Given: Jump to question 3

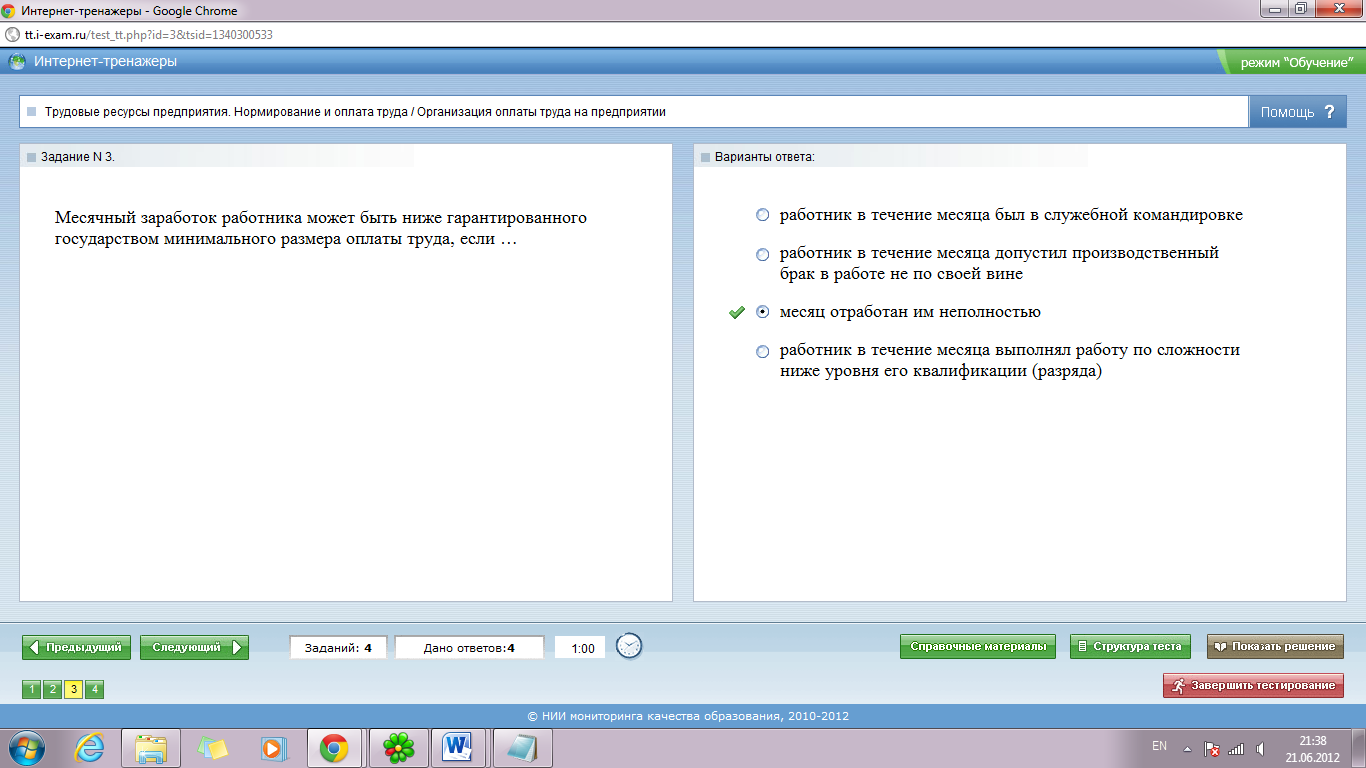Looking at the screenshot, I should [x=73, y=689].
